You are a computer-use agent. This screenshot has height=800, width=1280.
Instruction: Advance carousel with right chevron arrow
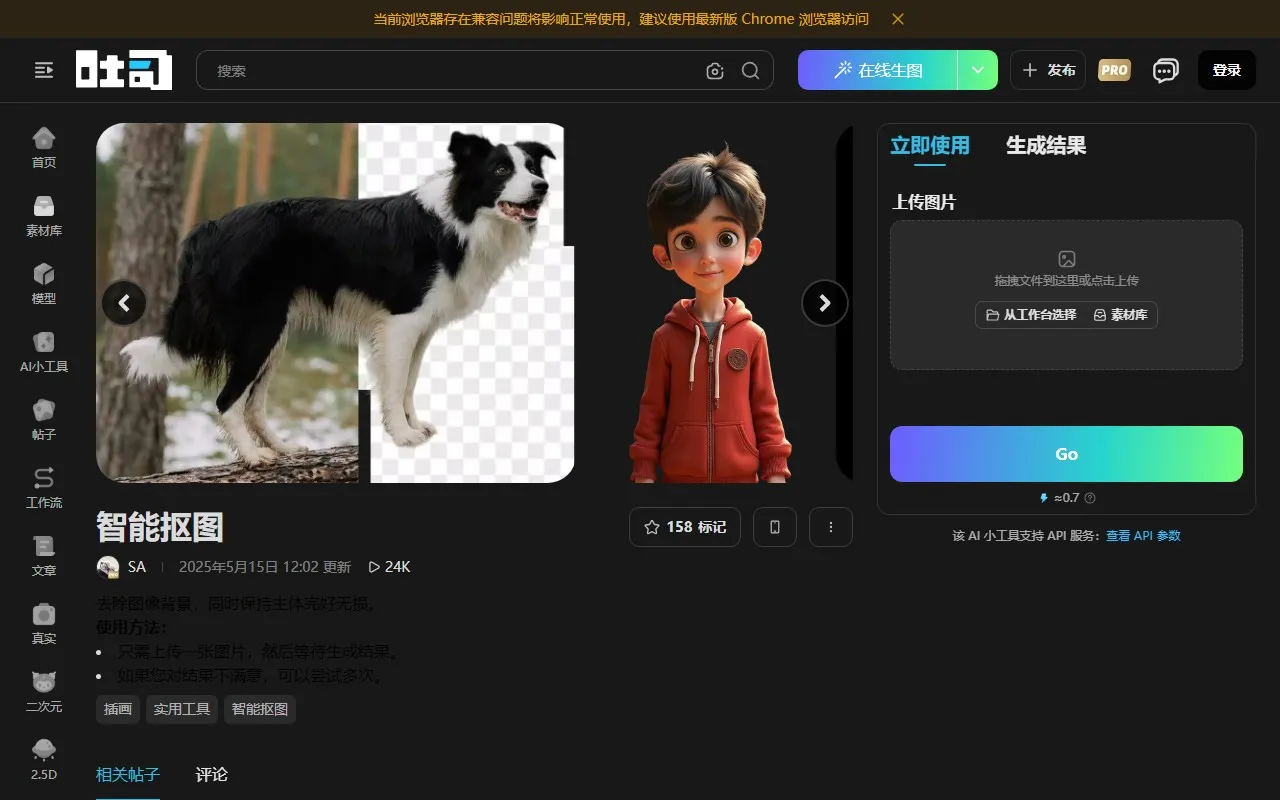[824, 302]
